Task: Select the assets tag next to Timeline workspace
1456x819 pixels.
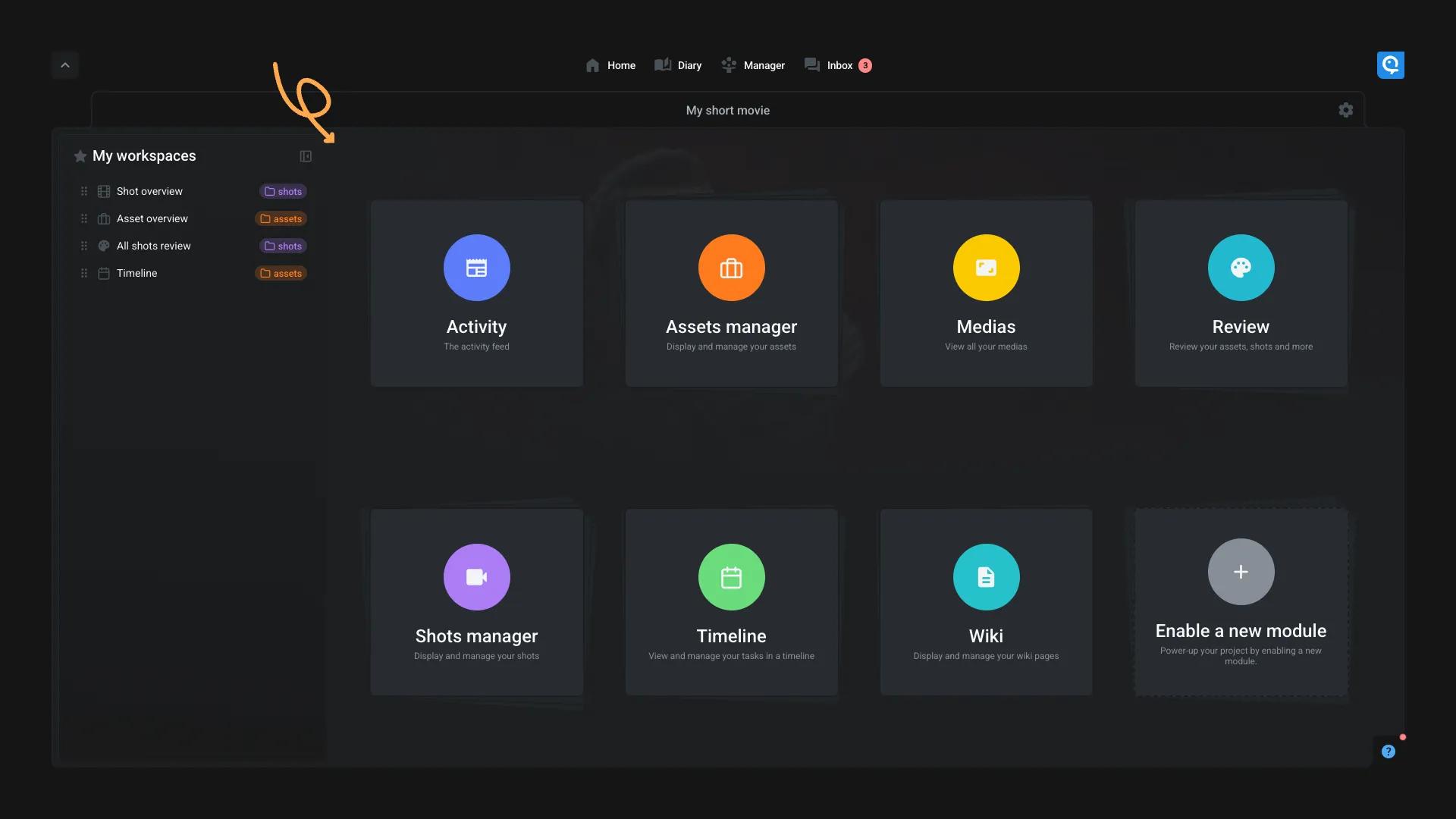Action: point(281,273)
